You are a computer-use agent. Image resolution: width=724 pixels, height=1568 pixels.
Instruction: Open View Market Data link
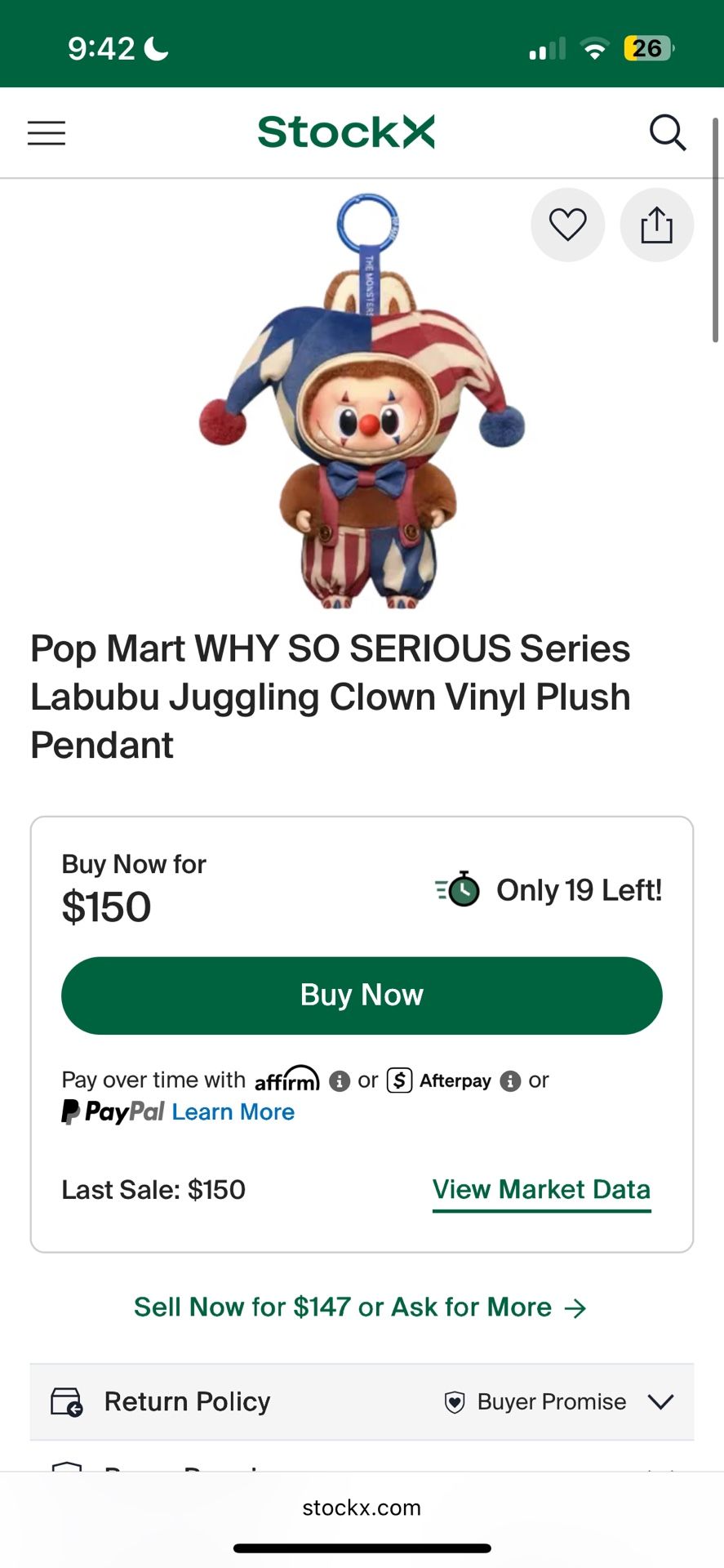pyautogui.click(x=541, y=1189)
